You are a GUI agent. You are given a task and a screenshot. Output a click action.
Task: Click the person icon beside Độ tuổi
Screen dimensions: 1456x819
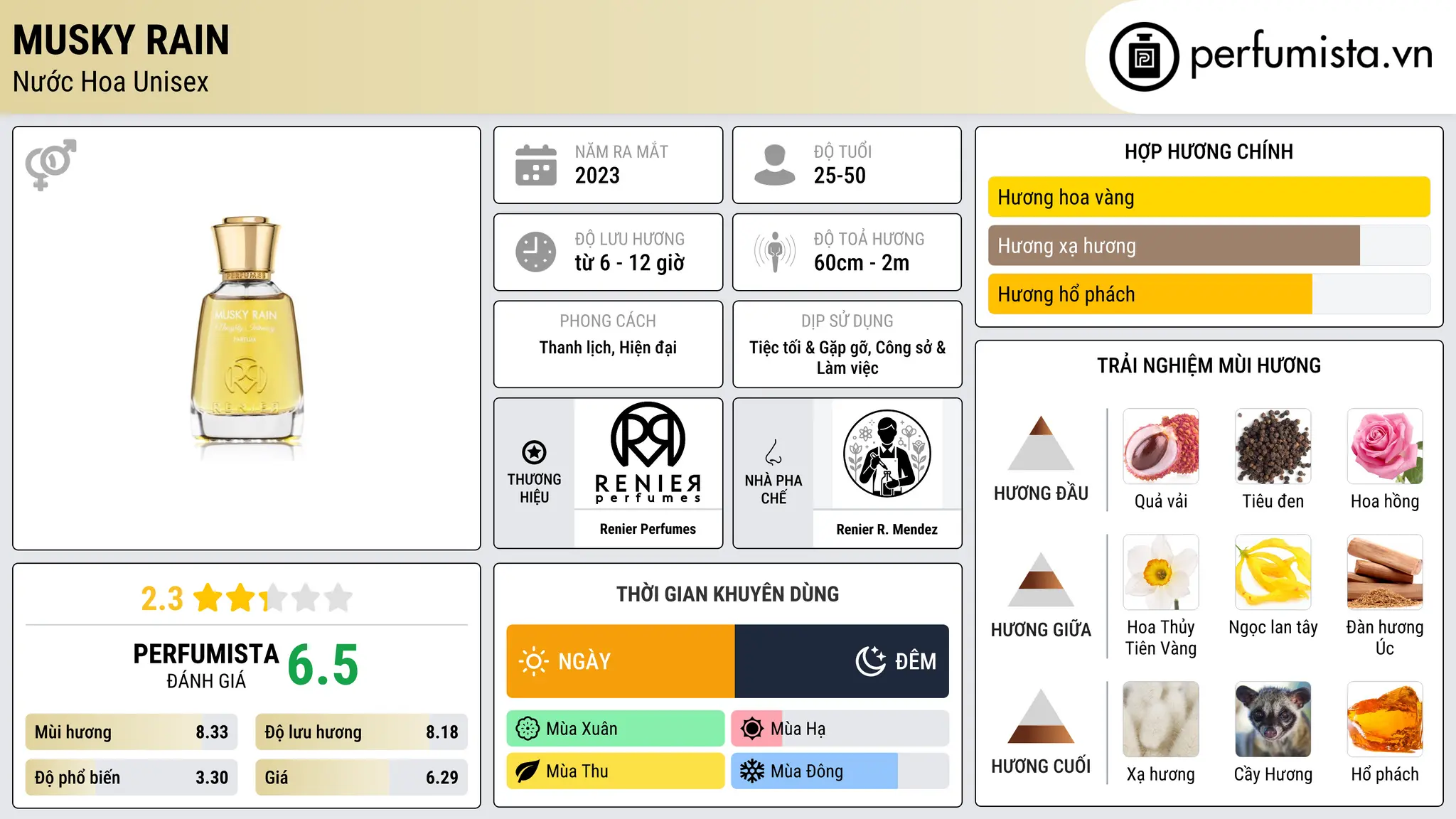coord(774,165)
